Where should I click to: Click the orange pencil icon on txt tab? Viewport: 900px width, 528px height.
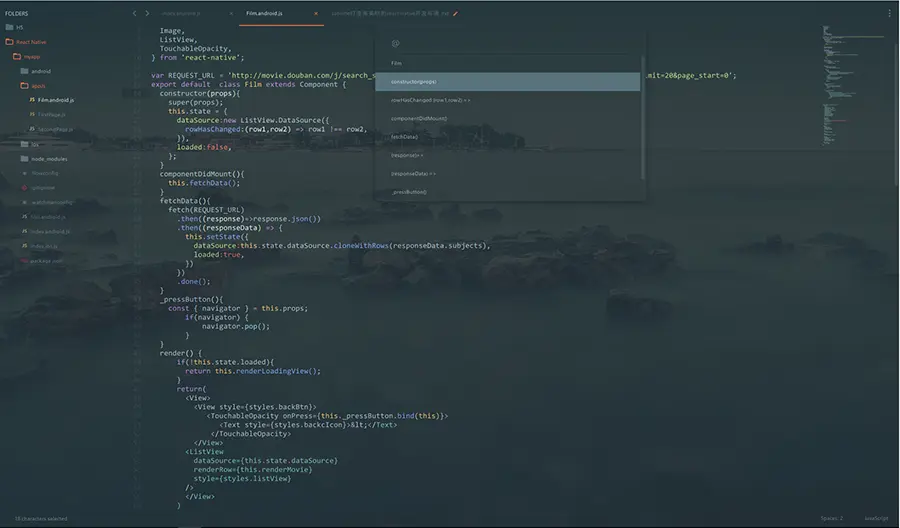[x=456, y=13]
